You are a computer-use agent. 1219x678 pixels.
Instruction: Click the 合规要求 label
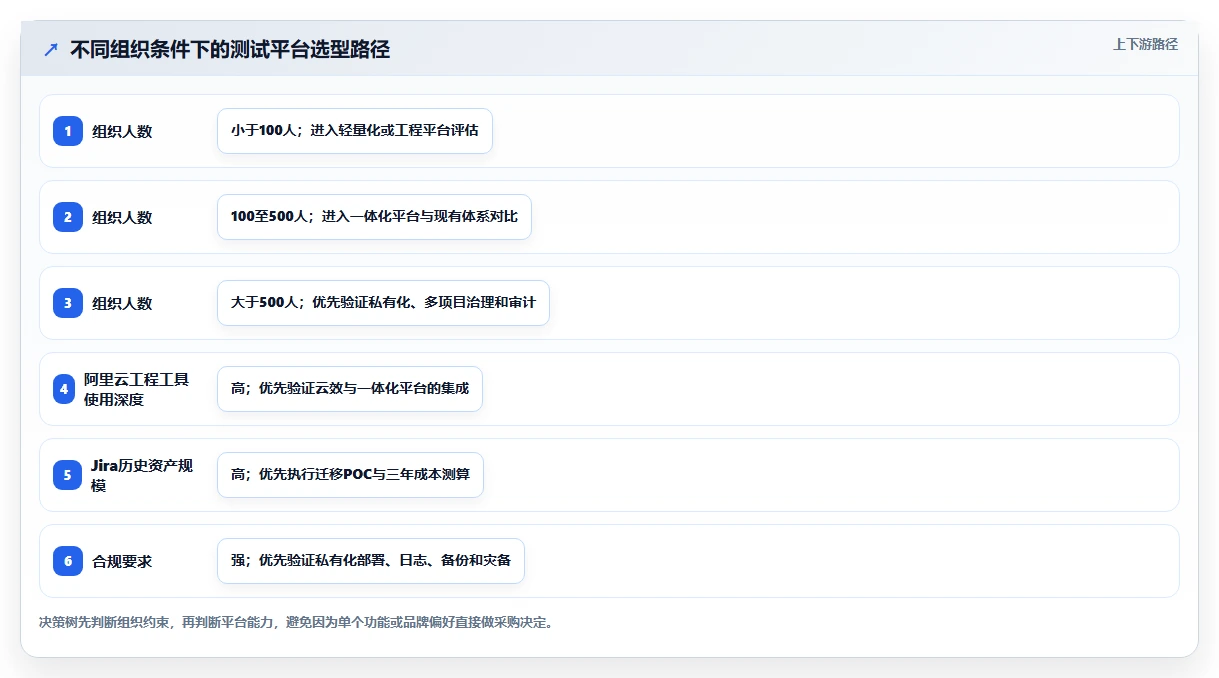point(122,561)
